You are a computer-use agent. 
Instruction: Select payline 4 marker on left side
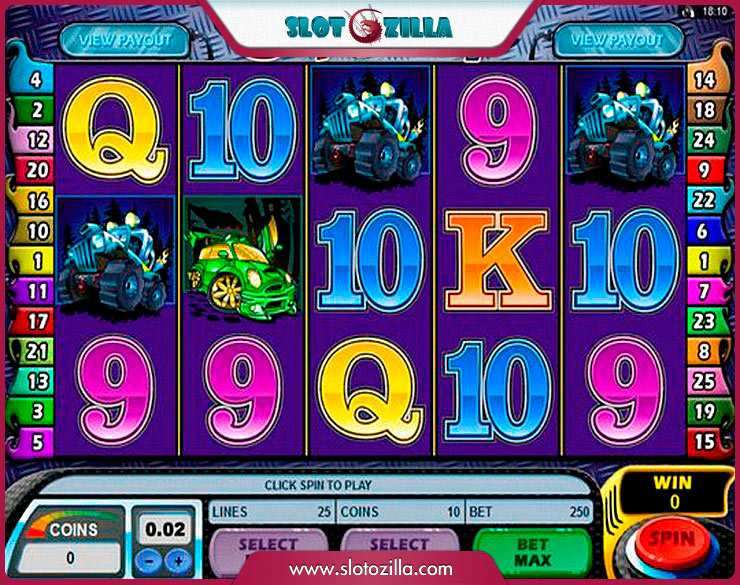click(34, 80)
